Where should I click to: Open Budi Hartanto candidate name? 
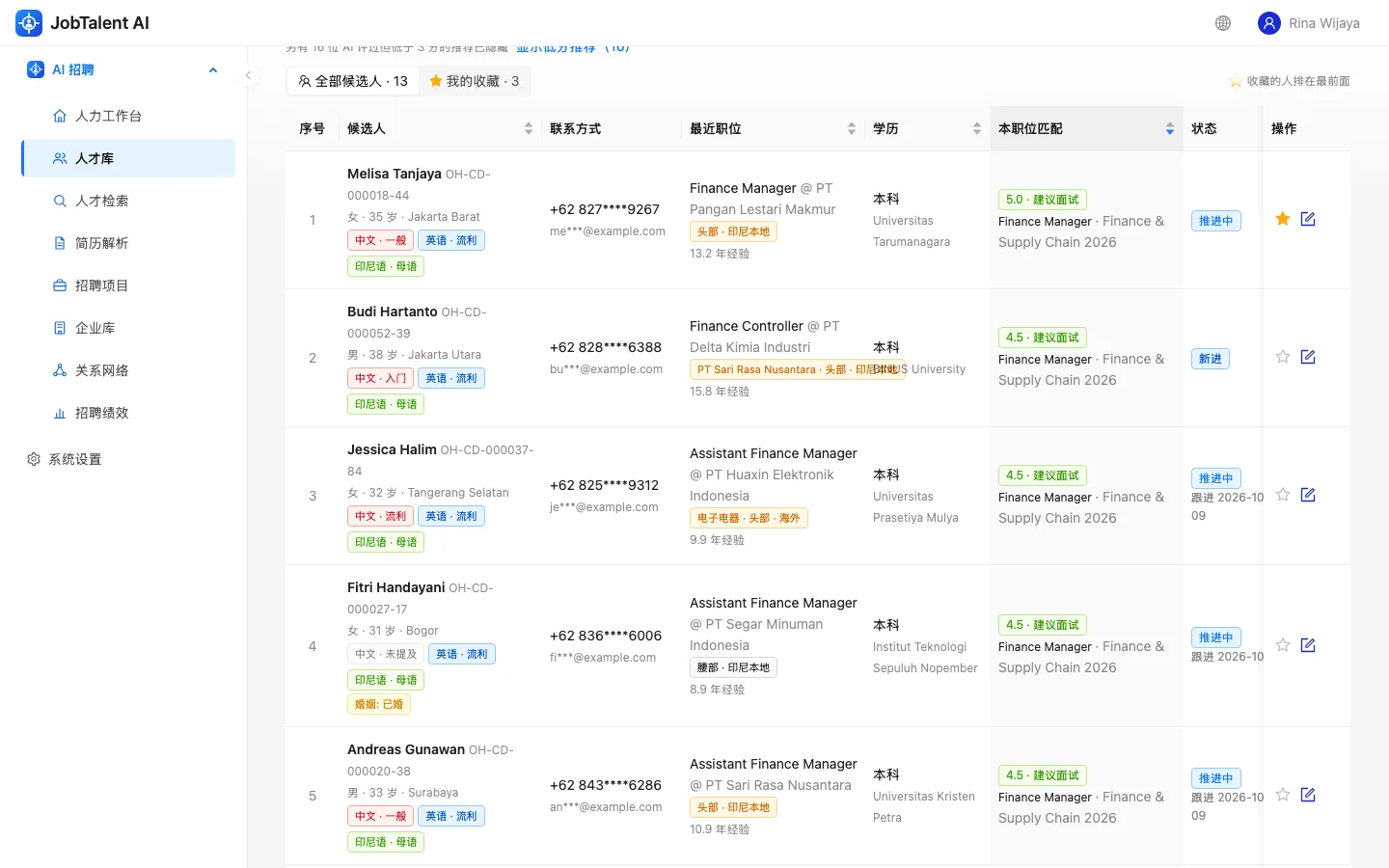click(x=393, y=312)
